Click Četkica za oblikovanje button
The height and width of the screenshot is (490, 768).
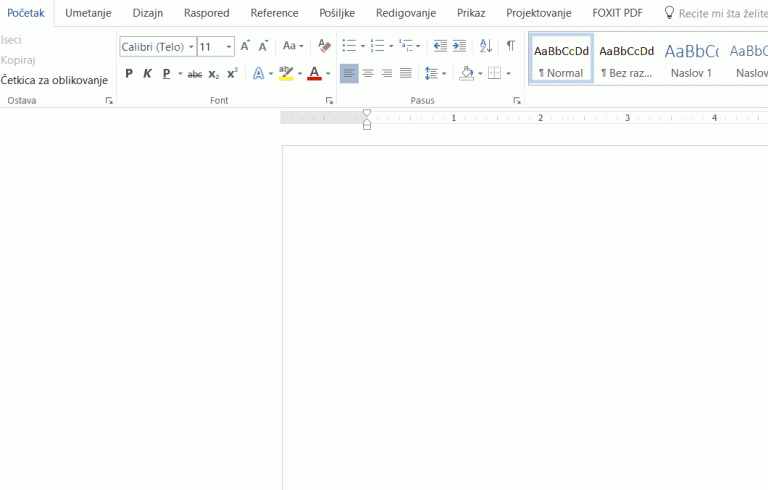(x=54, y=80)
